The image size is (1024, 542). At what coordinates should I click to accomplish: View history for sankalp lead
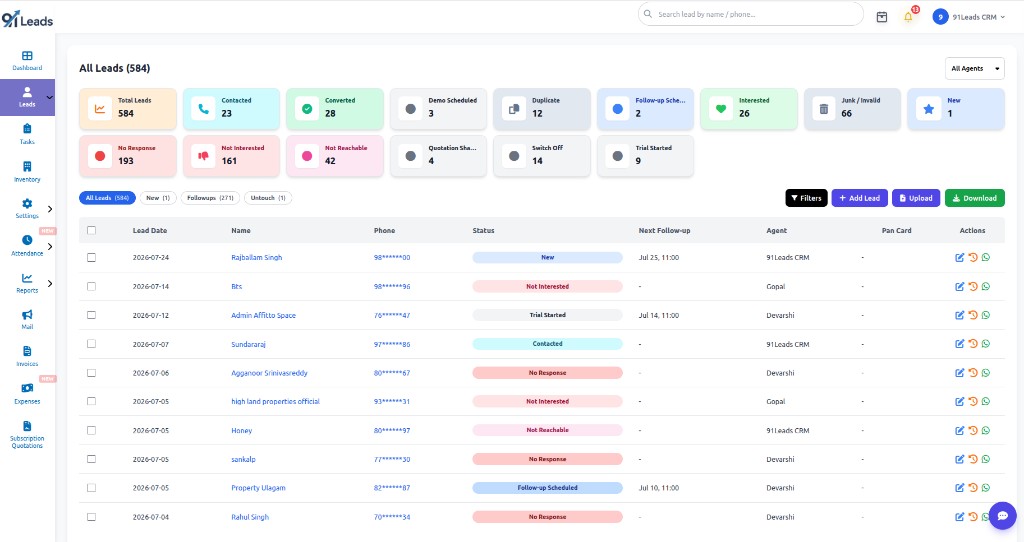click(972, 459)
